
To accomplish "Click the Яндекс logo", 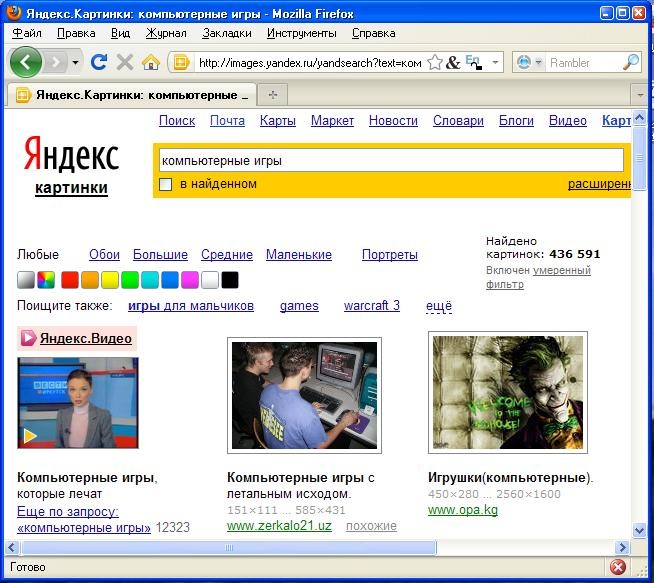I will (x=71, y=155).
